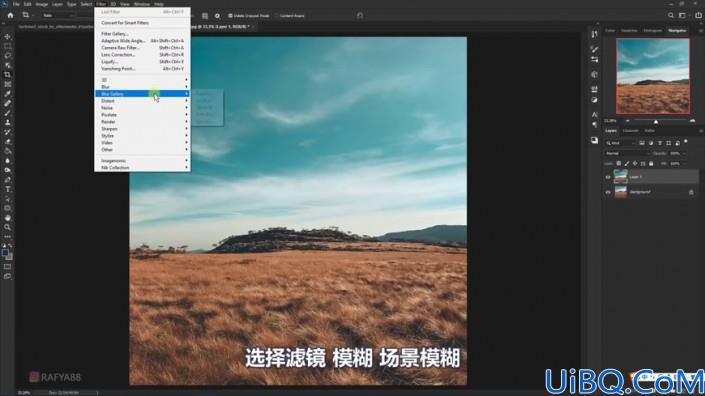Toggle lock all padlock icon
The height and width of the screenshot is (396, 705).
(x=651, y=164)
